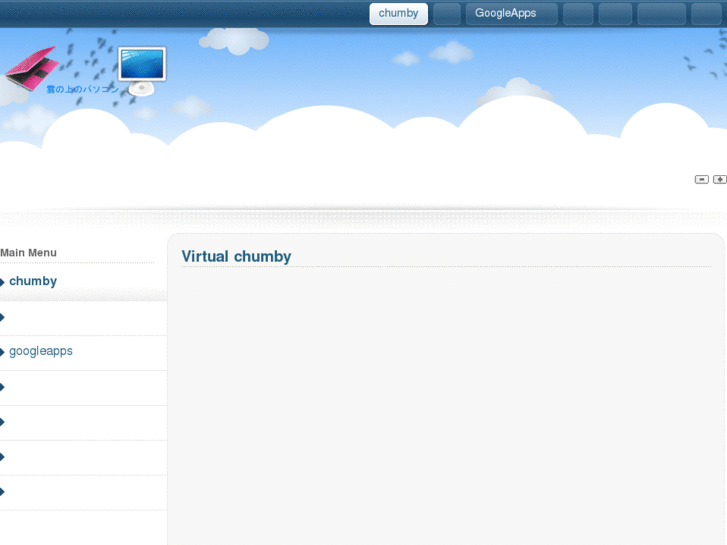Screen dimensions: 727x545
Task: Click the Virtual chumby heading
Action: pyautogui.click(x=236, y=256)
